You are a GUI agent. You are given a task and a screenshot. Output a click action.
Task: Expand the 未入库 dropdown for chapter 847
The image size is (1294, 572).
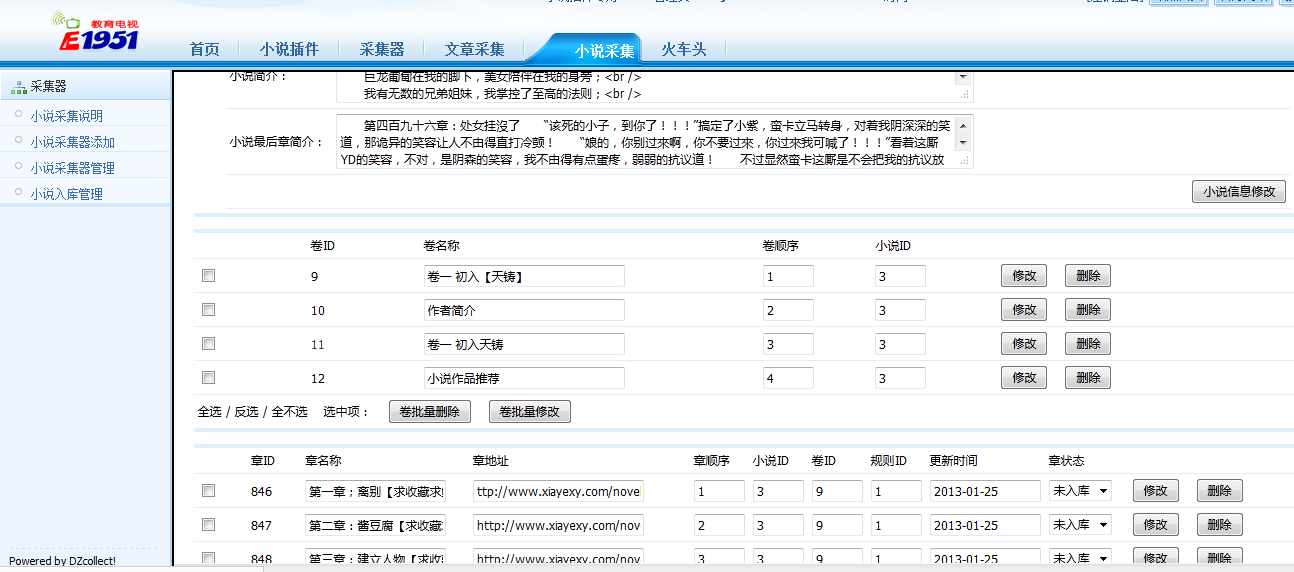pyautogui.click(x=1080, y=525)
